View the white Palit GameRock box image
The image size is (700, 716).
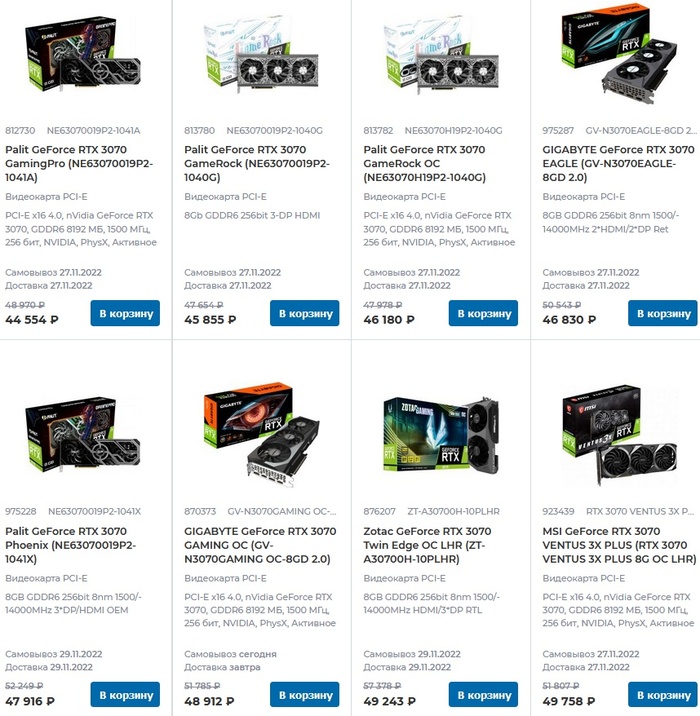pyautogui.click(x=261, y=53)
